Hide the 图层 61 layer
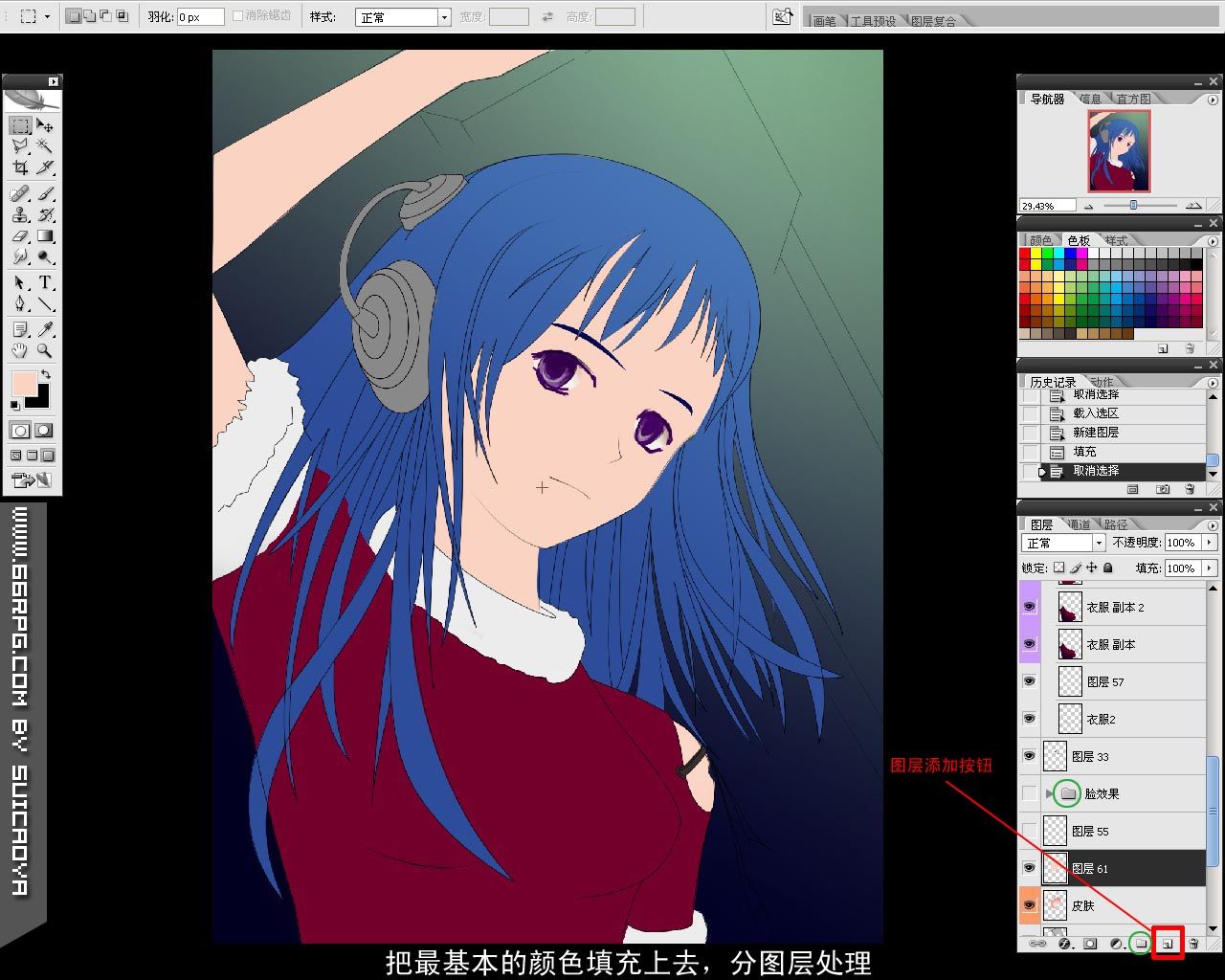The width and height of the screenshot is (1225, 980). (x=1030, y=868)
